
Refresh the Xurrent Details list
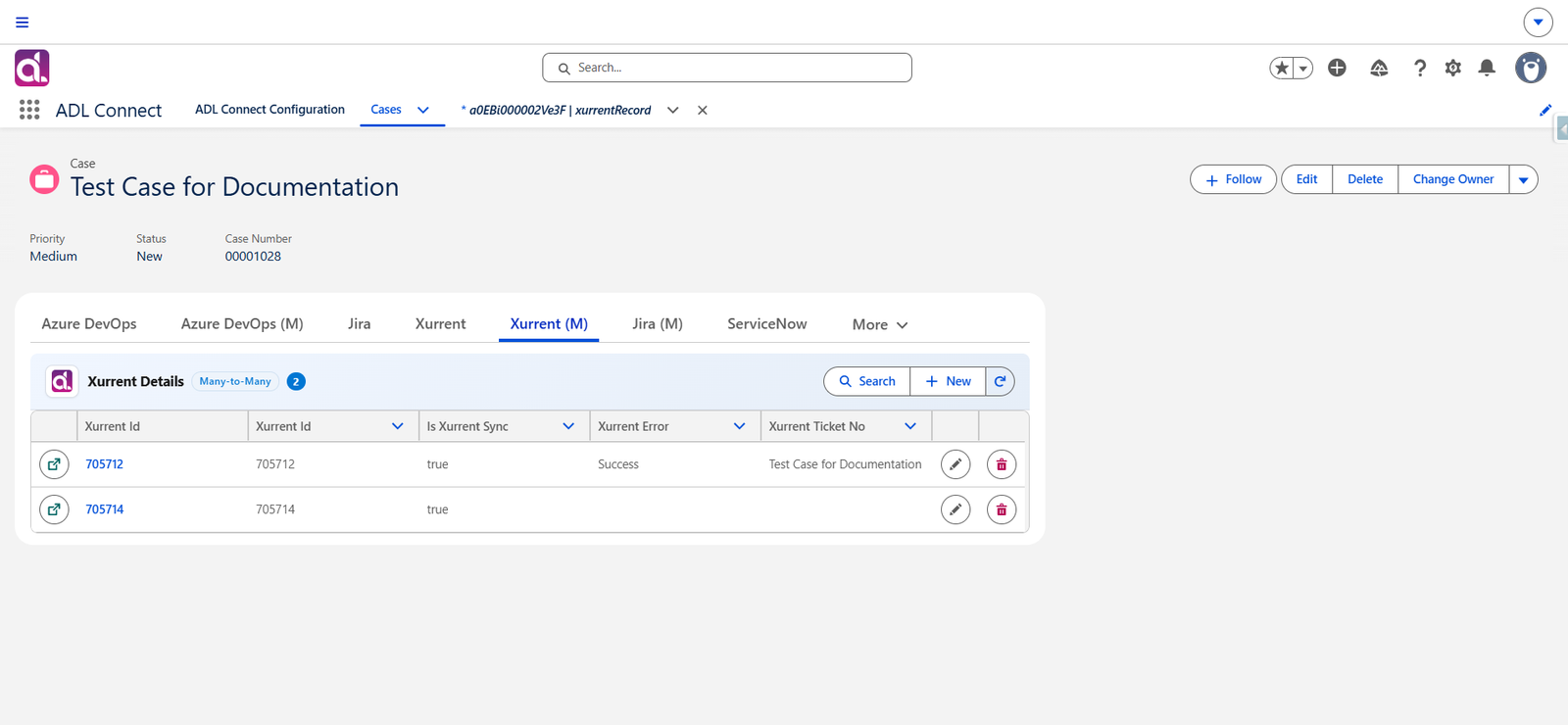(1000, 381)
